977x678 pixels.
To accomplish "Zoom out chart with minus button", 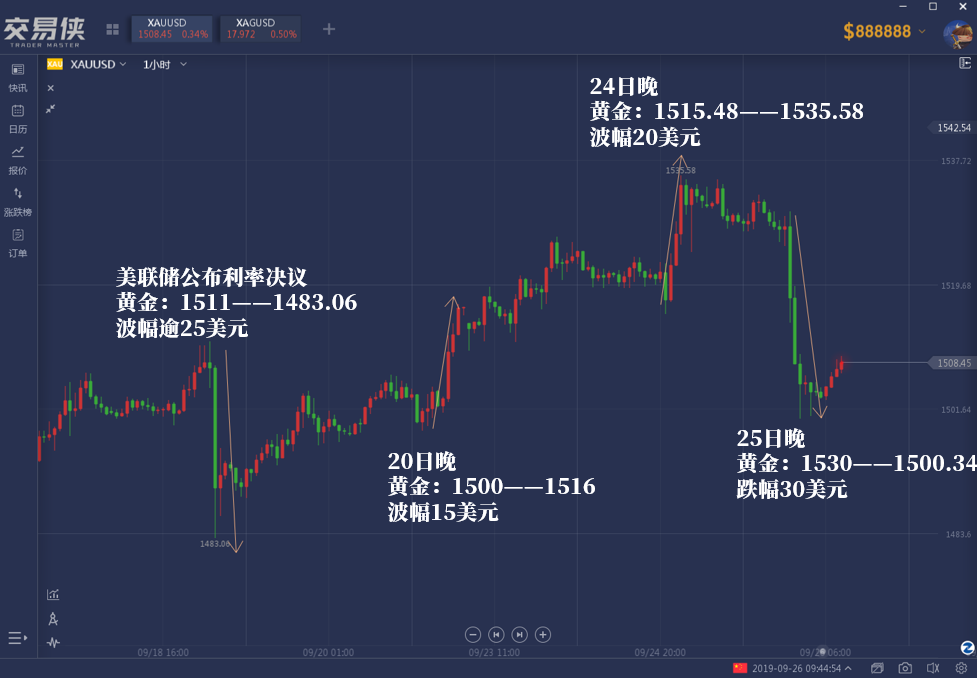I will tap(473, 634).
